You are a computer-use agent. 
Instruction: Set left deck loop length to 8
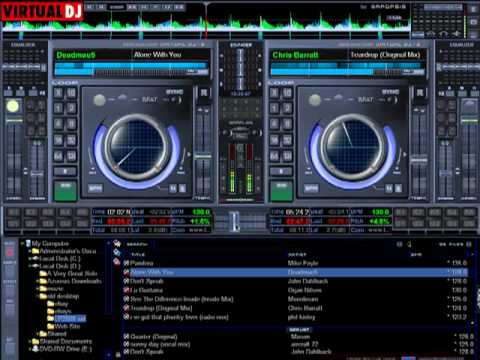point(71,124)
